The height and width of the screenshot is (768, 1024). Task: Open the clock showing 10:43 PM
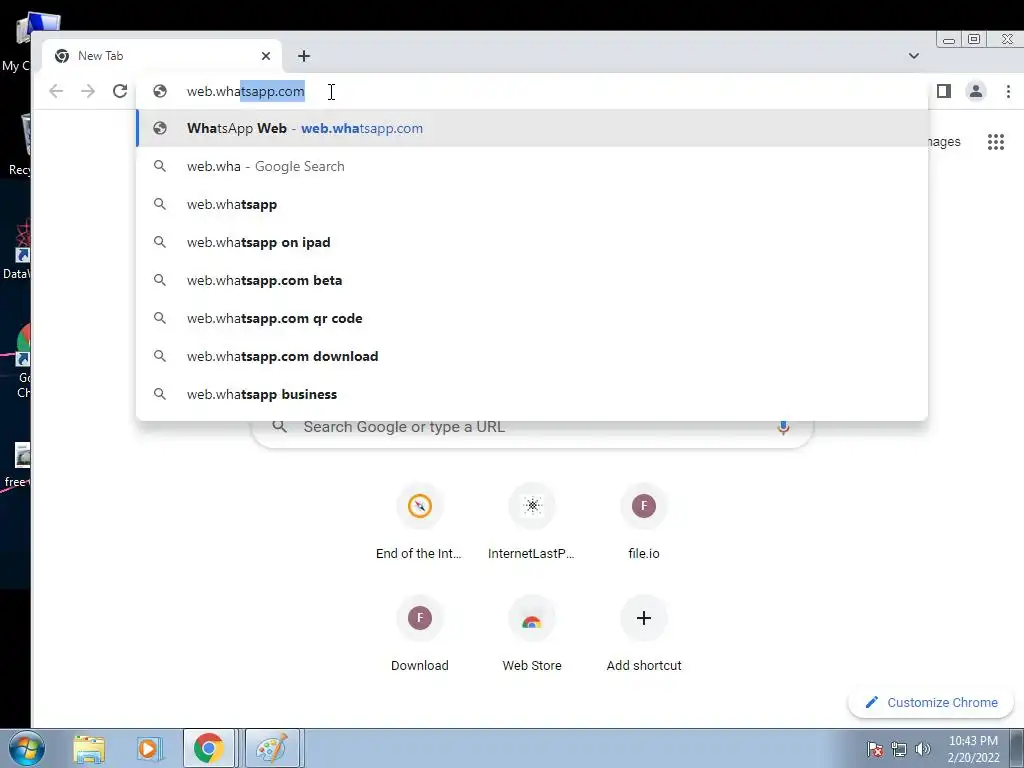(x=973, y=749)
